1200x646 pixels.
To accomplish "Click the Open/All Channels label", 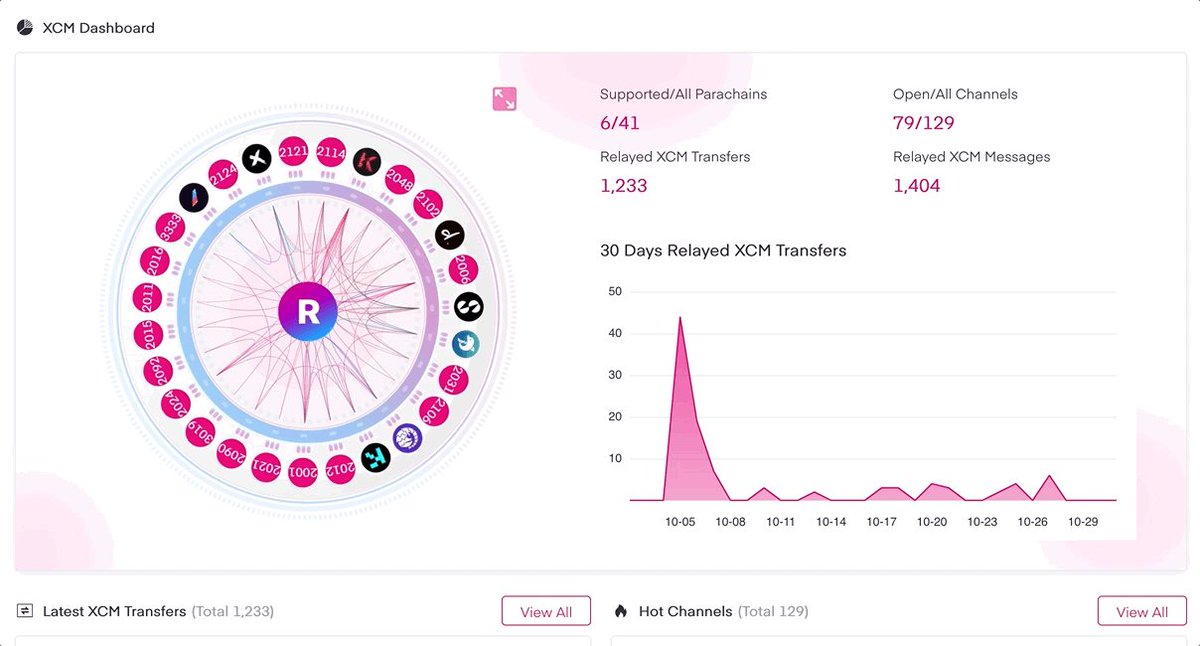I will click(x=955, y=94).
